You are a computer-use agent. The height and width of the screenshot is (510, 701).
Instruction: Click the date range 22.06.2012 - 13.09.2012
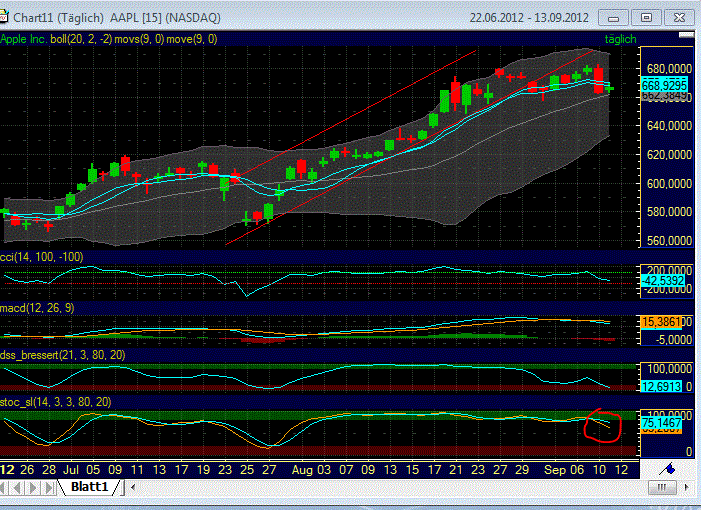(x=529, y=18)
